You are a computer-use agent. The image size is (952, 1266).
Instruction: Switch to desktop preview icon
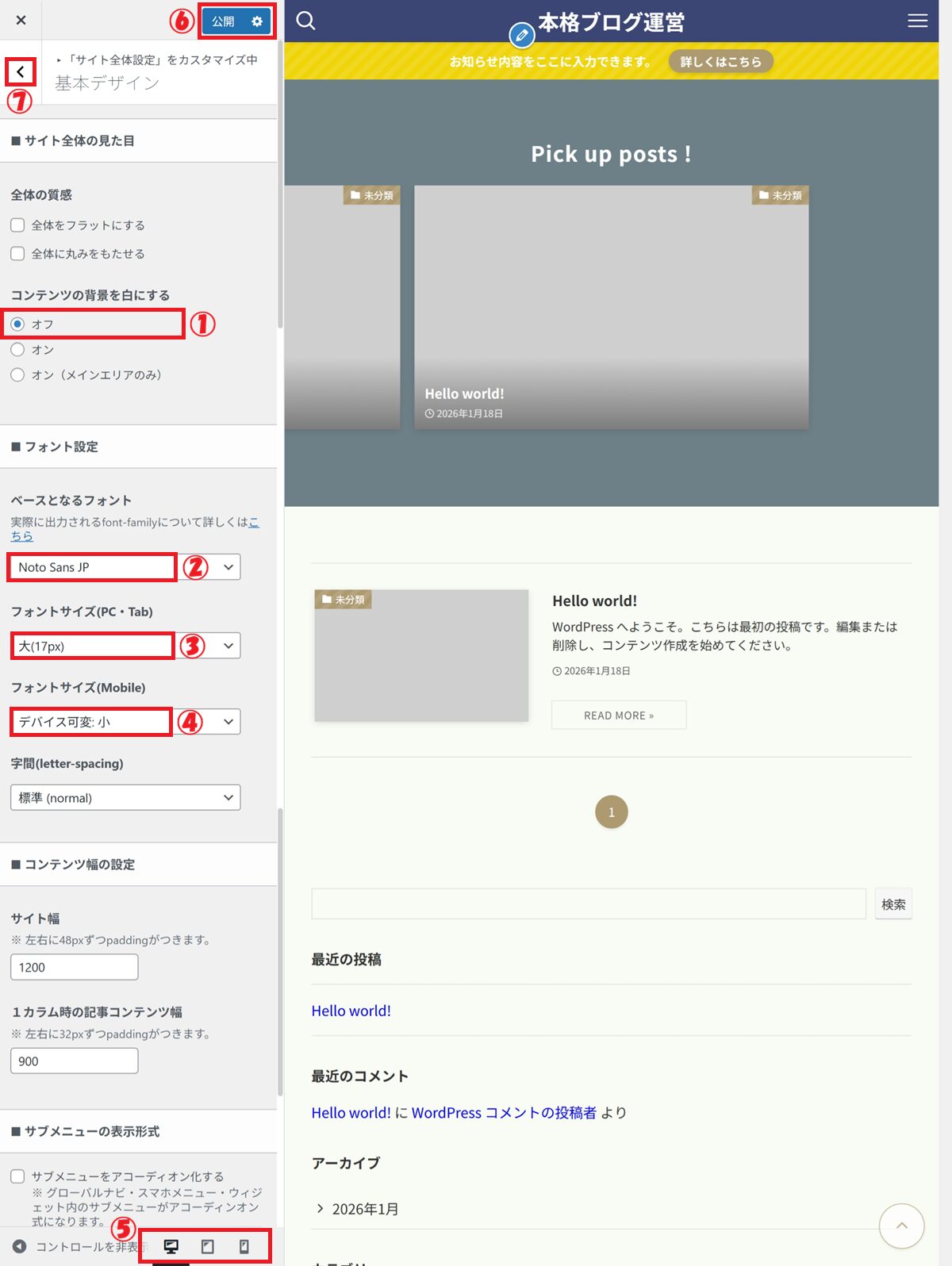pyautogui.click(x=171, y=1246)
